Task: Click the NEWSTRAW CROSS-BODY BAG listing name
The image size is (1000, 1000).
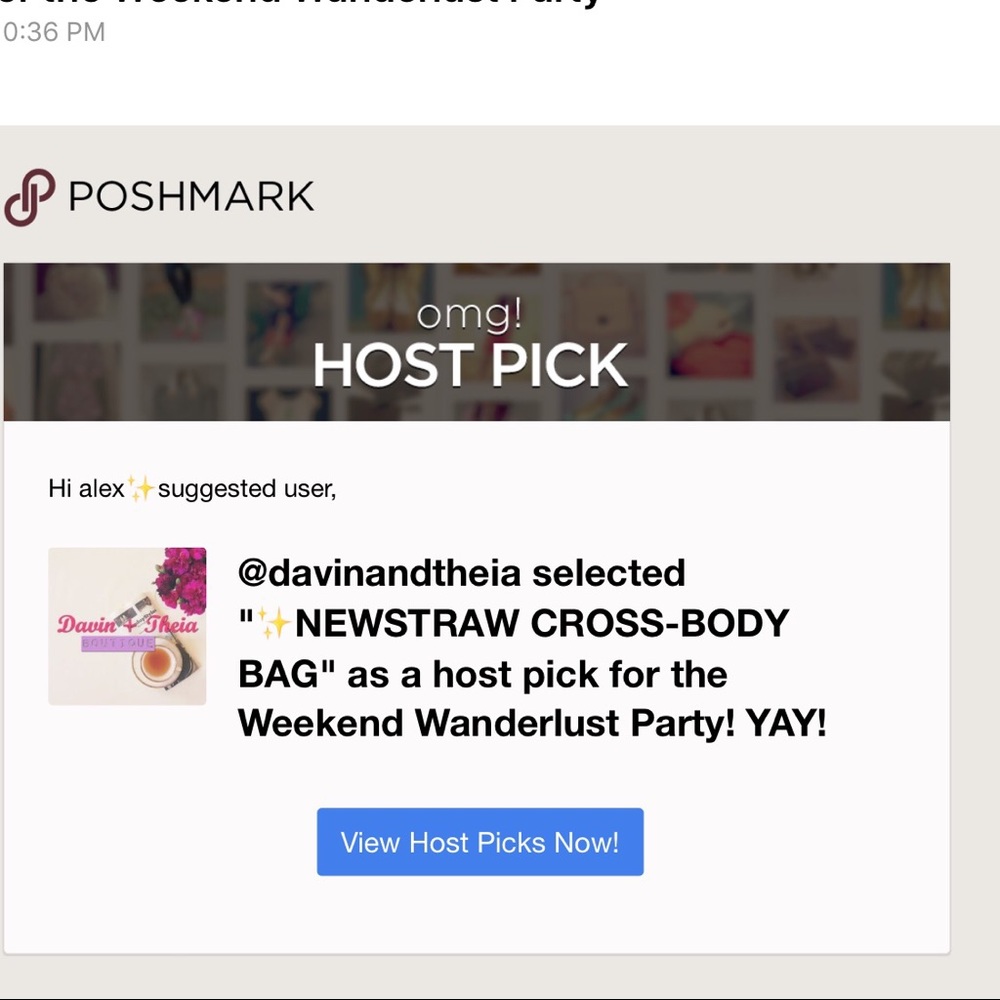Action: [x=542, y=624]
